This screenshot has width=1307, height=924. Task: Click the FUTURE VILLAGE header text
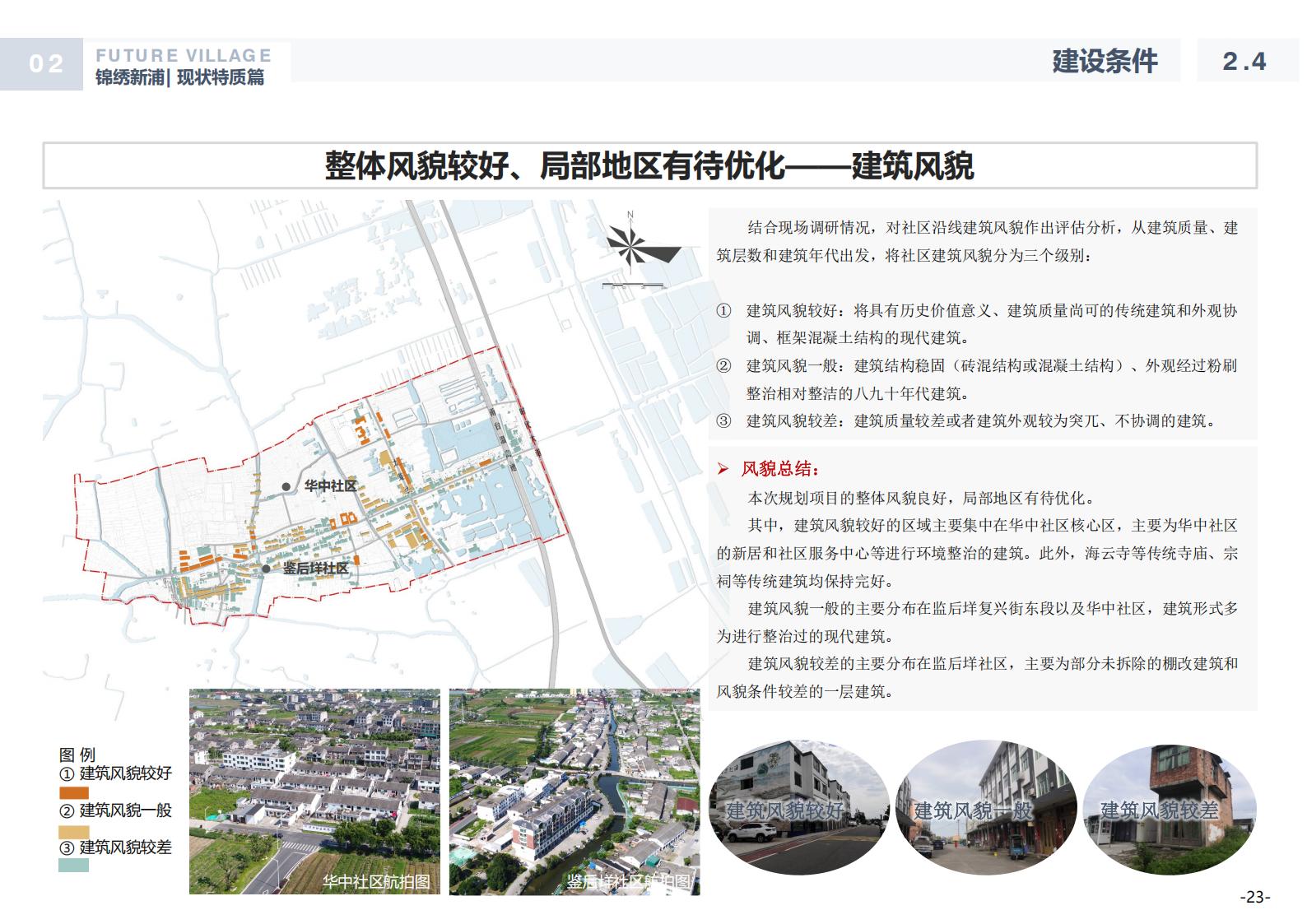184,55
